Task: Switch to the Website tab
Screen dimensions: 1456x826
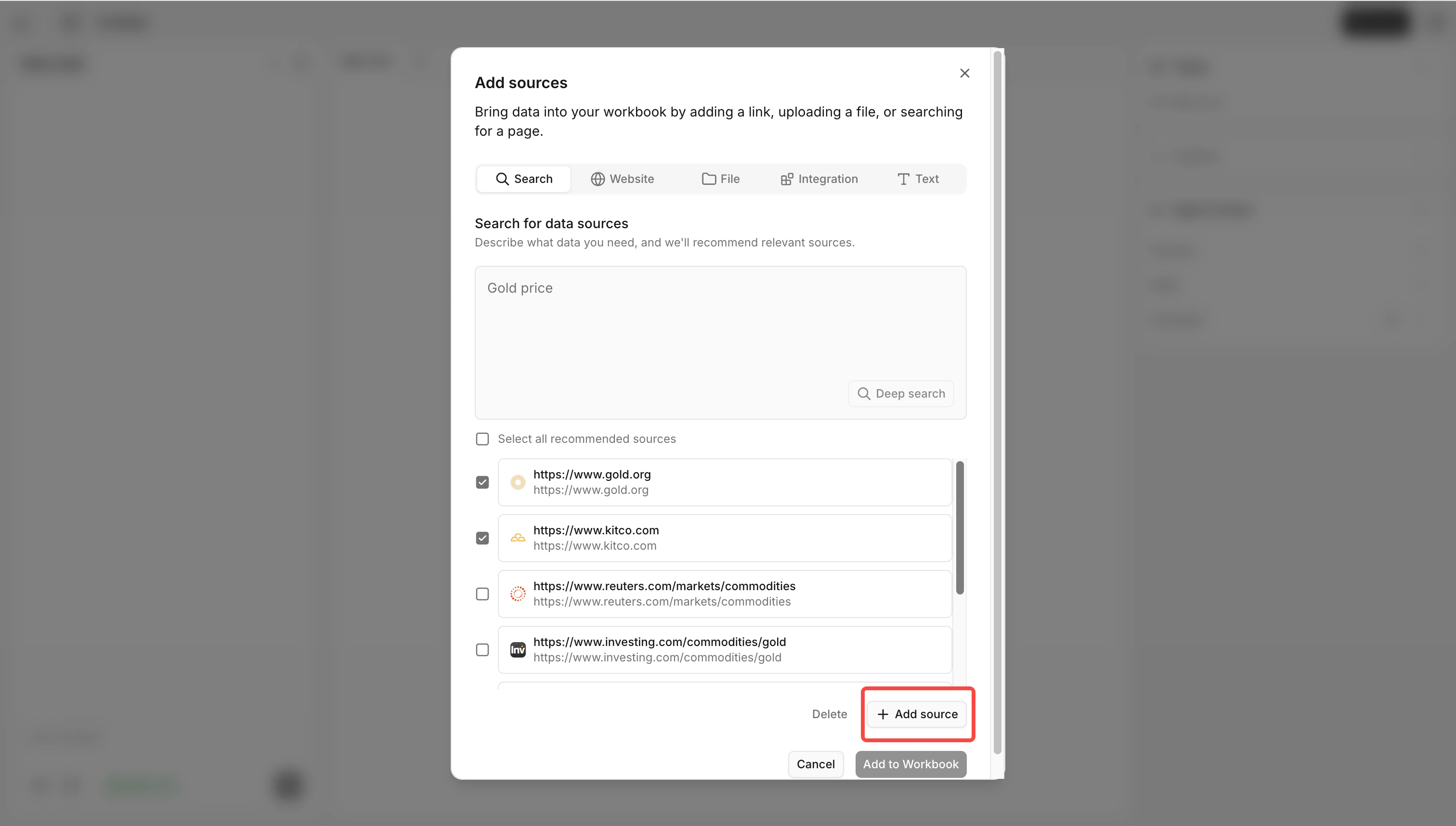Action: [623, 179]
